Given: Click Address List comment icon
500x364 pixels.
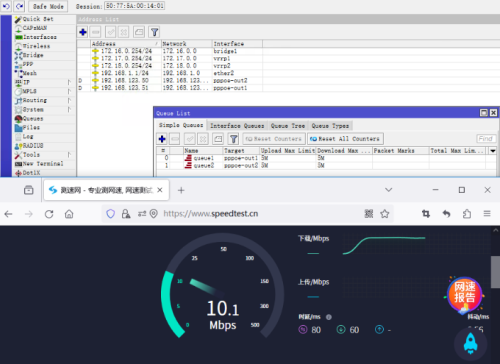Looking at the screenshot, I should pyautogui.click(x=139, y=32).
